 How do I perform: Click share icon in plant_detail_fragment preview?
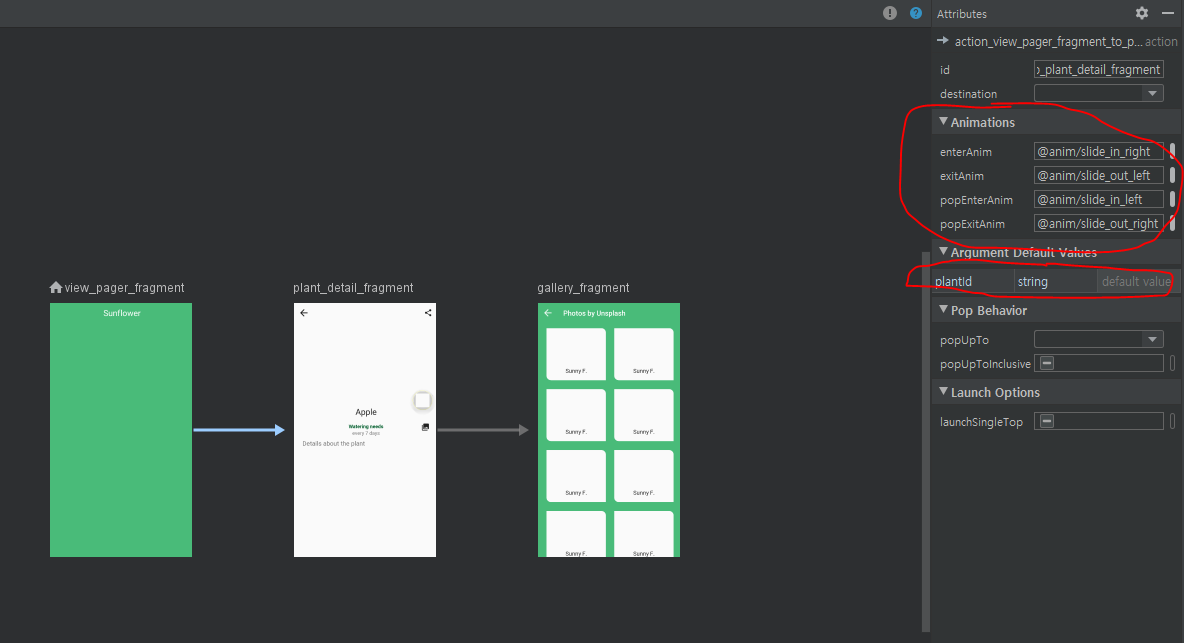(x=427, y=312)
